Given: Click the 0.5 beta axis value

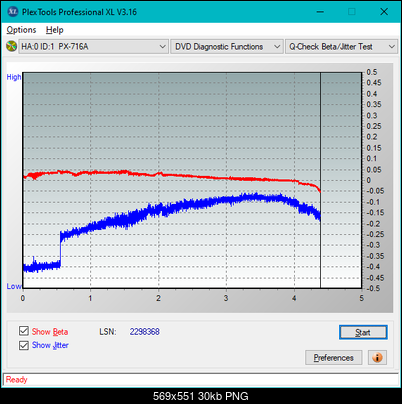Looking at the screenshot, I should point(372,72).
